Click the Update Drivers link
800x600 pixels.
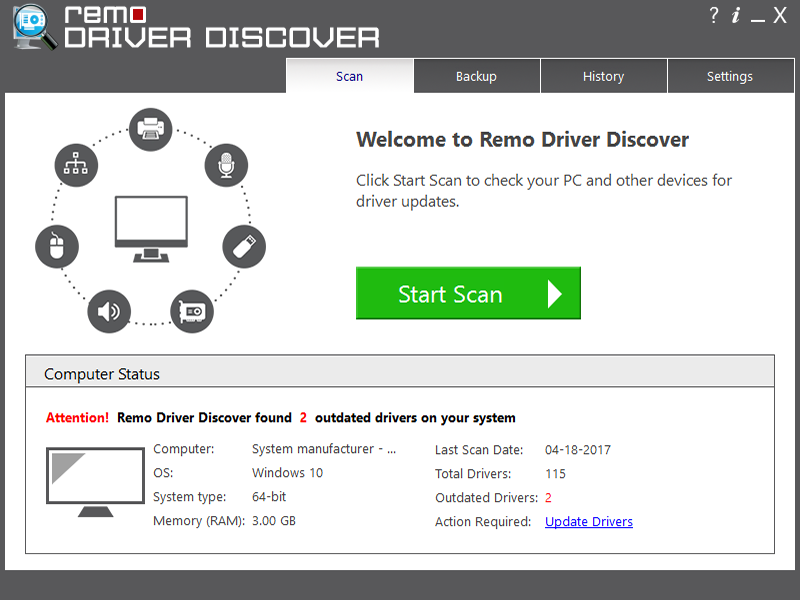click(x=588, y=521)
